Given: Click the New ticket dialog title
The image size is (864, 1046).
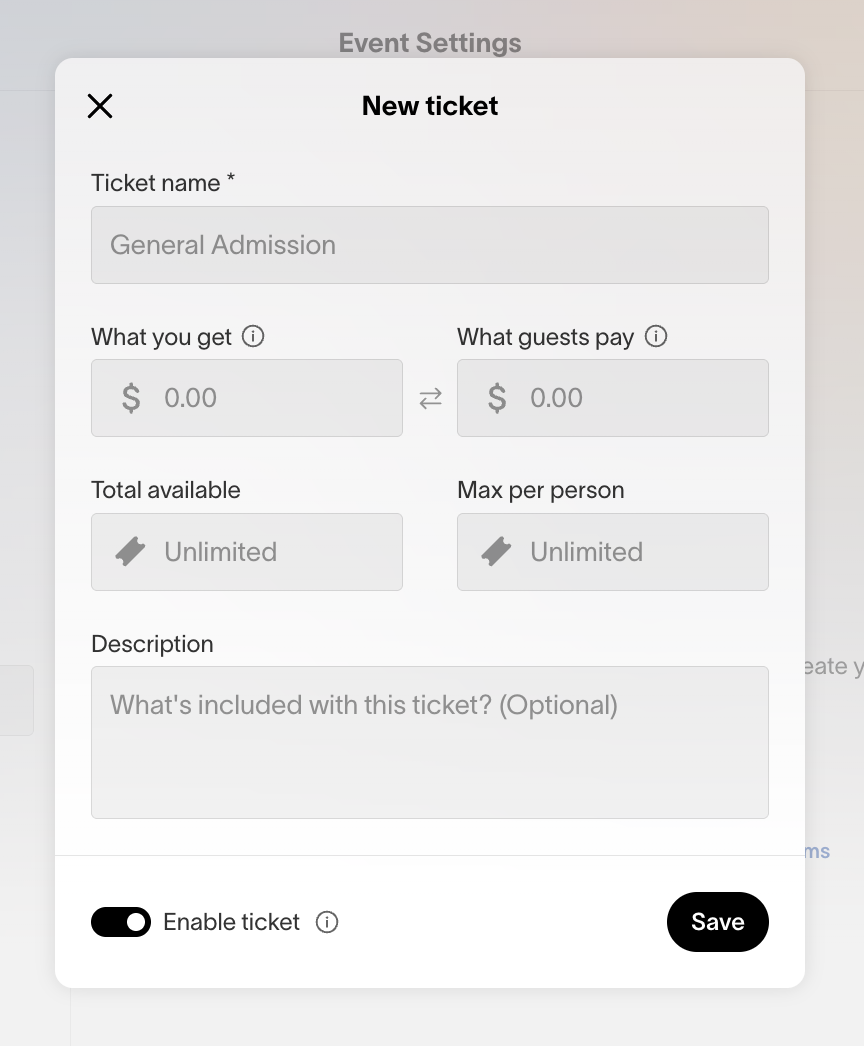Looking at the screenshot, I should point(430,106).
